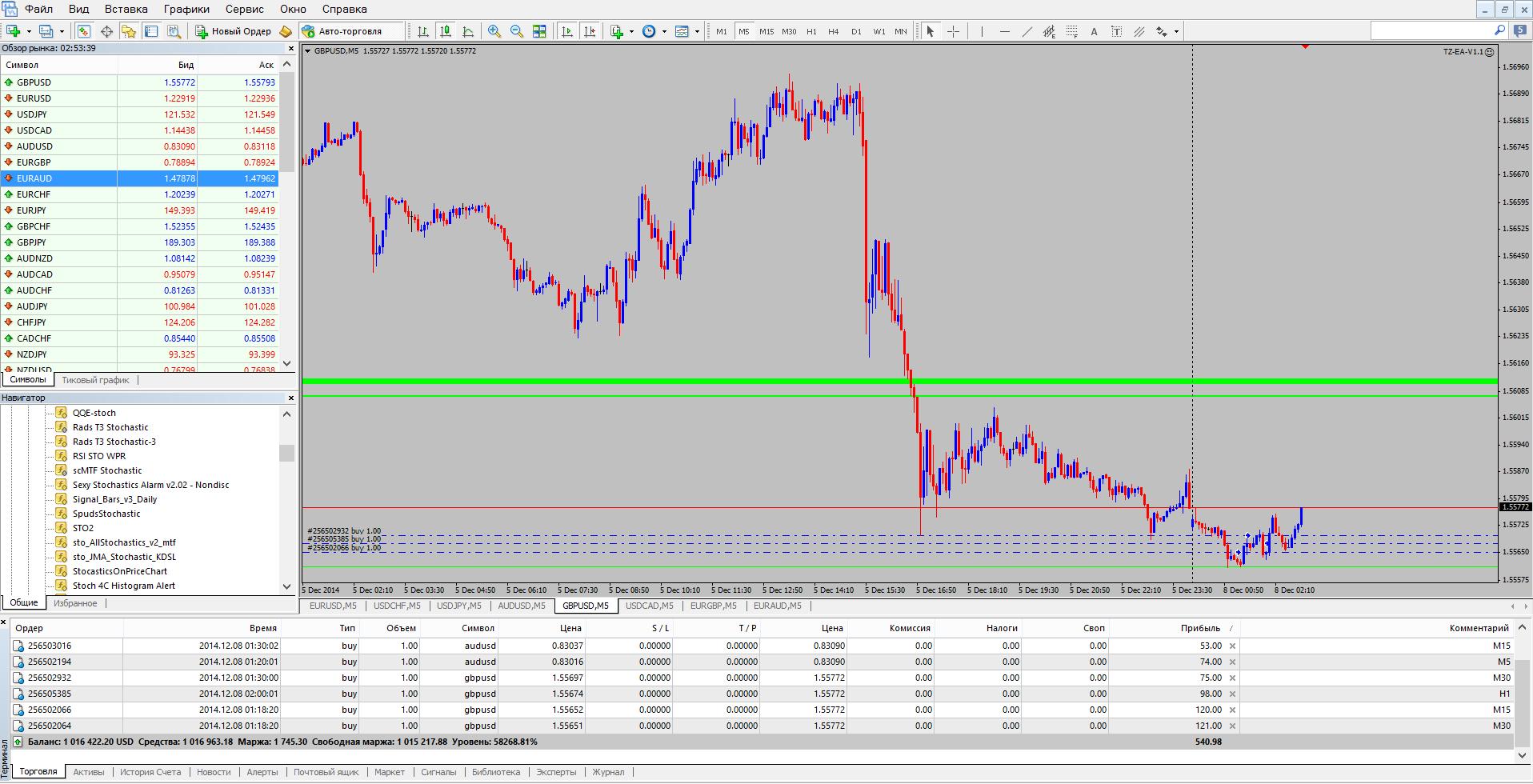
Task: Select the Text tool letter A
Action: pos(1094,31)
